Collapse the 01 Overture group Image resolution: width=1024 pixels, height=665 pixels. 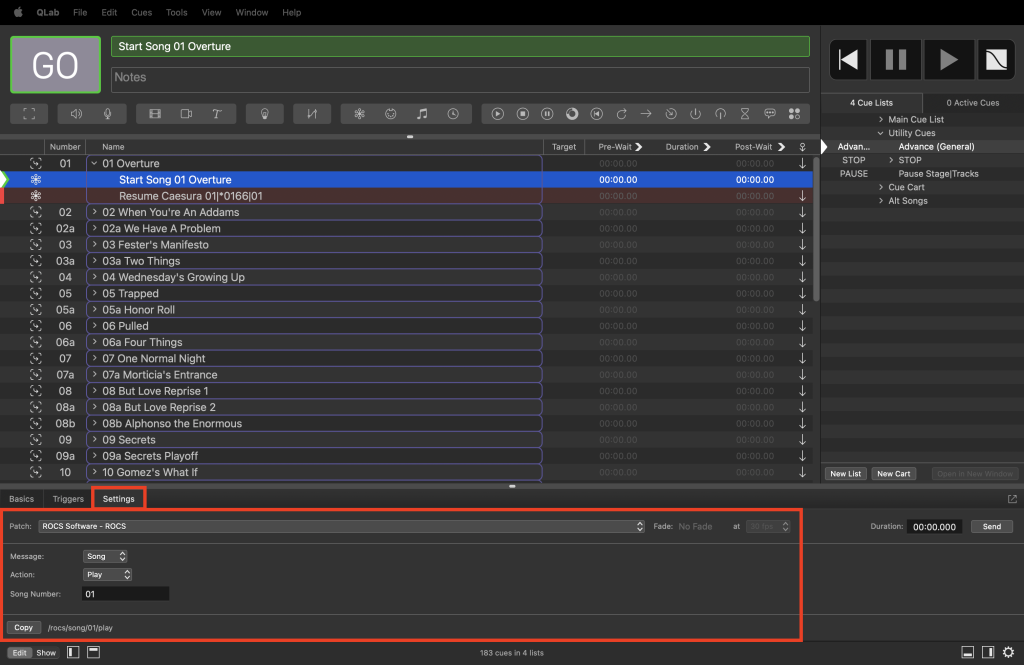pyautogui.click(x=95, y=163)
